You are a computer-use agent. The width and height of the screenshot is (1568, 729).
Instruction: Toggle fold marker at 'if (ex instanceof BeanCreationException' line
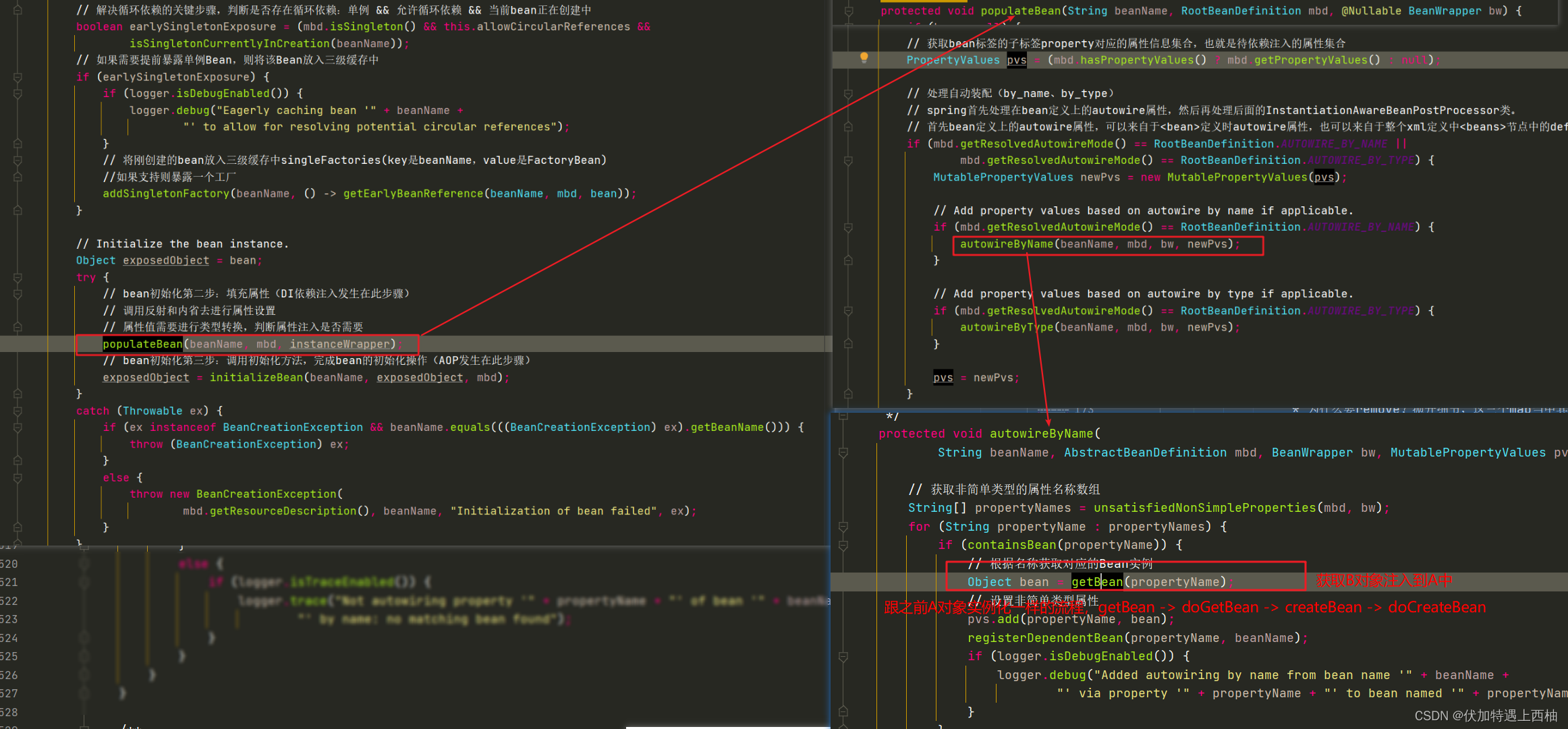click(x=18, y=428)
